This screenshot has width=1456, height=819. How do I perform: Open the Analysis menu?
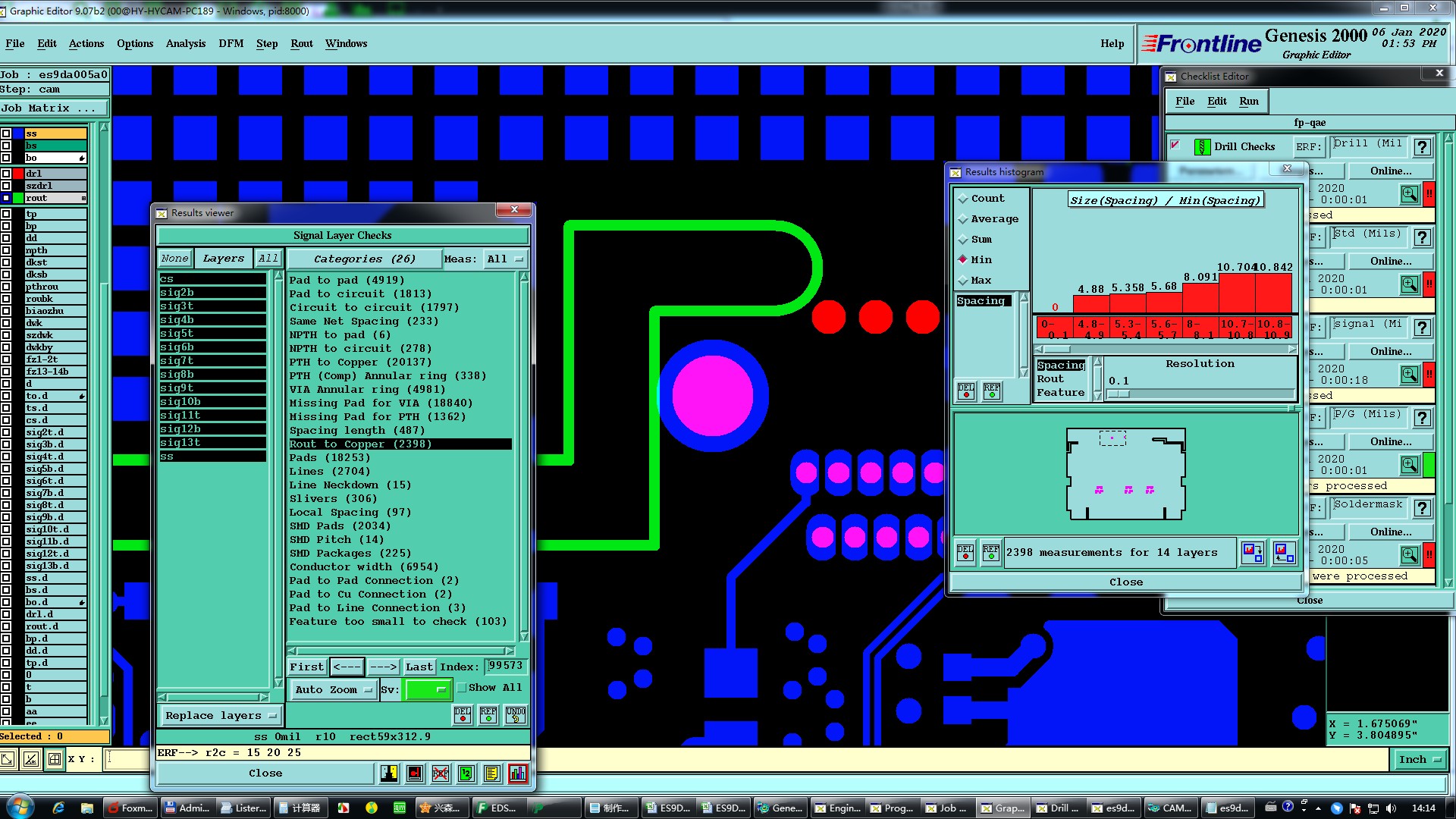tap(186, 43)
